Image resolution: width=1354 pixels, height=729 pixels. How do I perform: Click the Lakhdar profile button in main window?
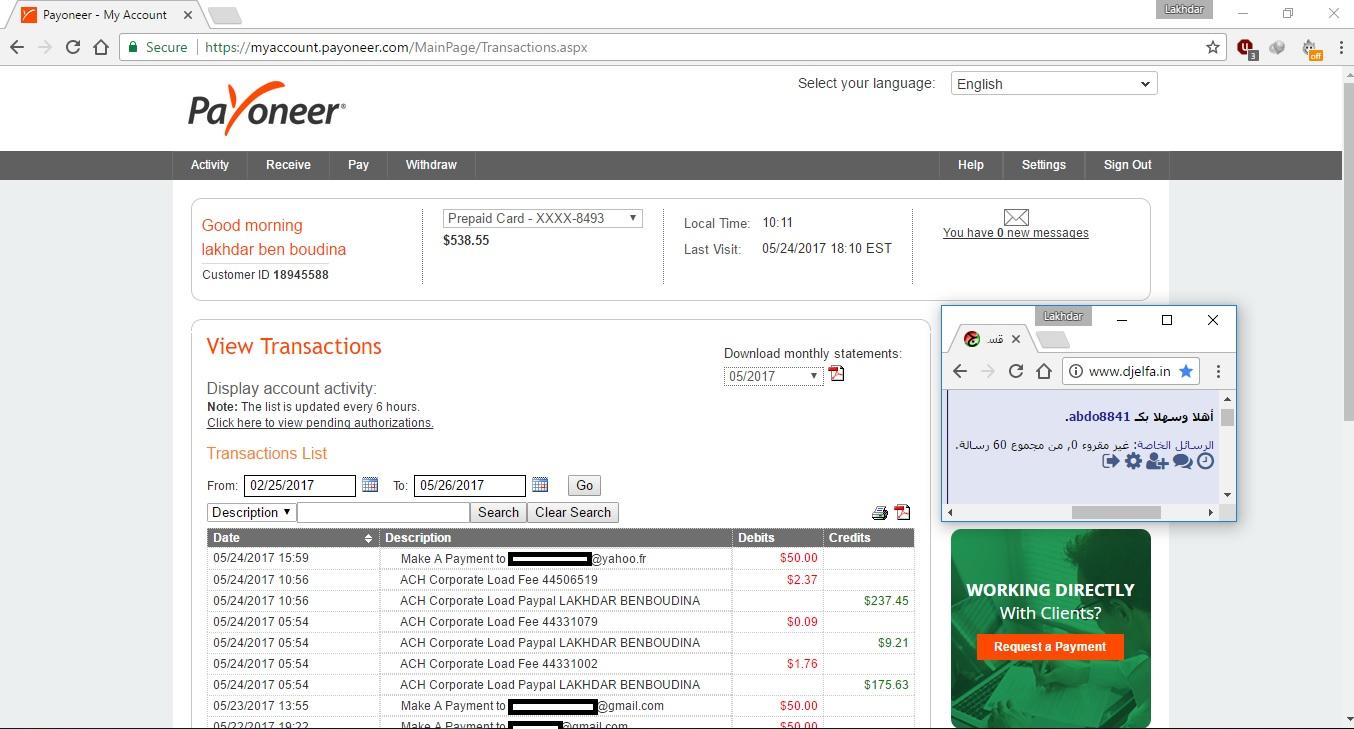point(1186,9)
